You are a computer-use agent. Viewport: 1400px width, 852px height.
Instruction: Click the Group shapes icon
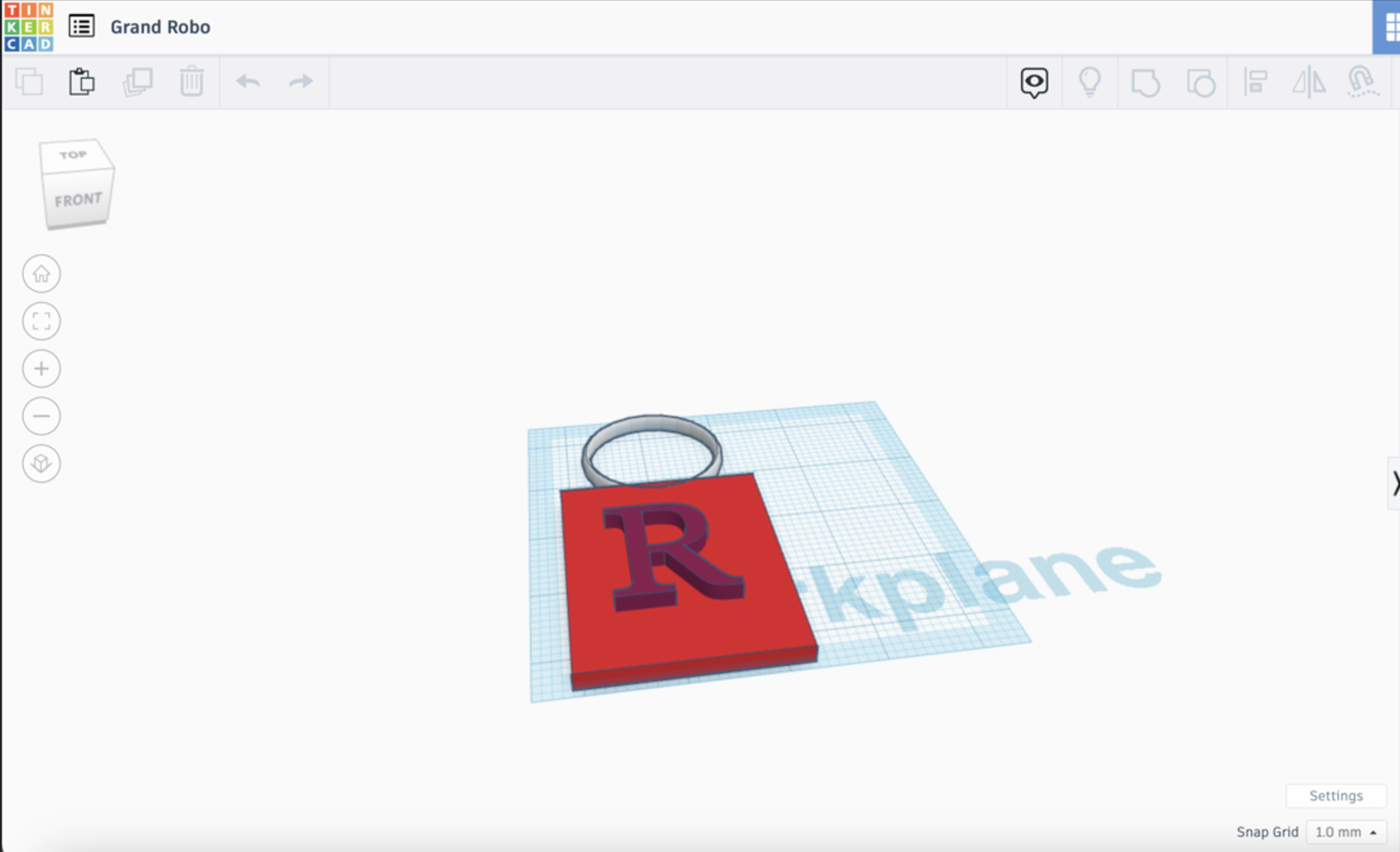tap(1145, 83)
